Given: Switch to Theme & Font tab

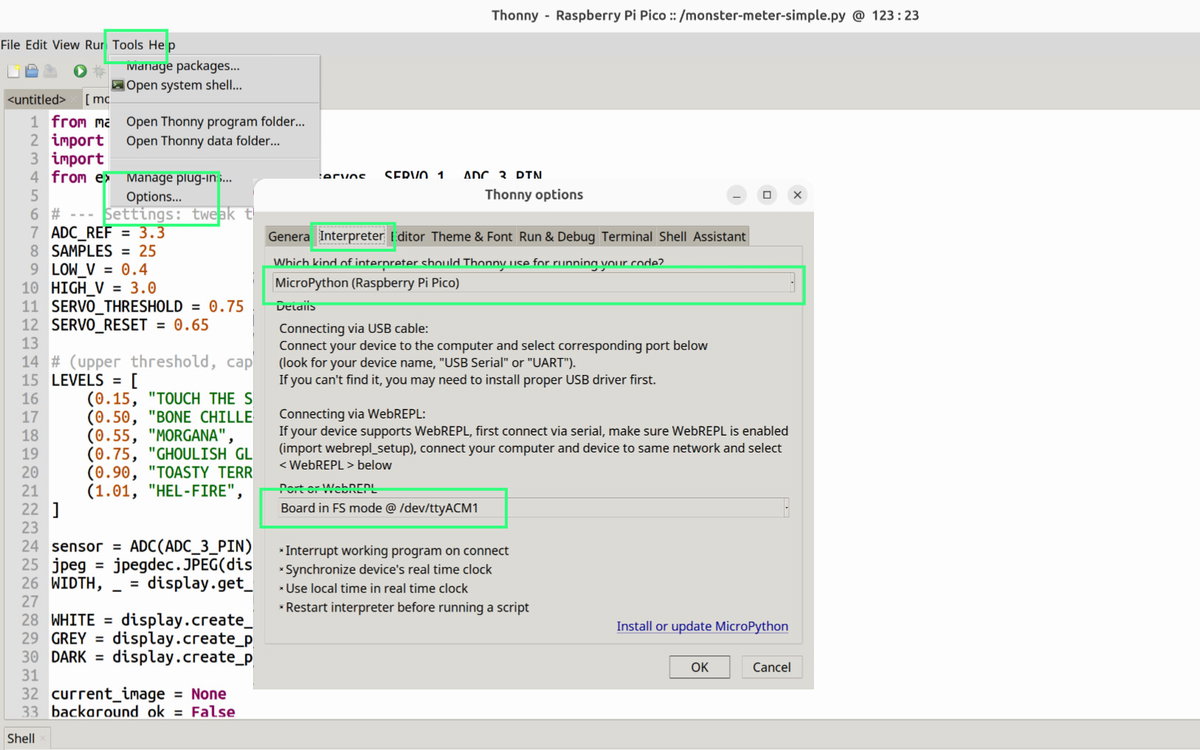Looking at the screenshot, I should pyautogui.click(x=471, y=236).
